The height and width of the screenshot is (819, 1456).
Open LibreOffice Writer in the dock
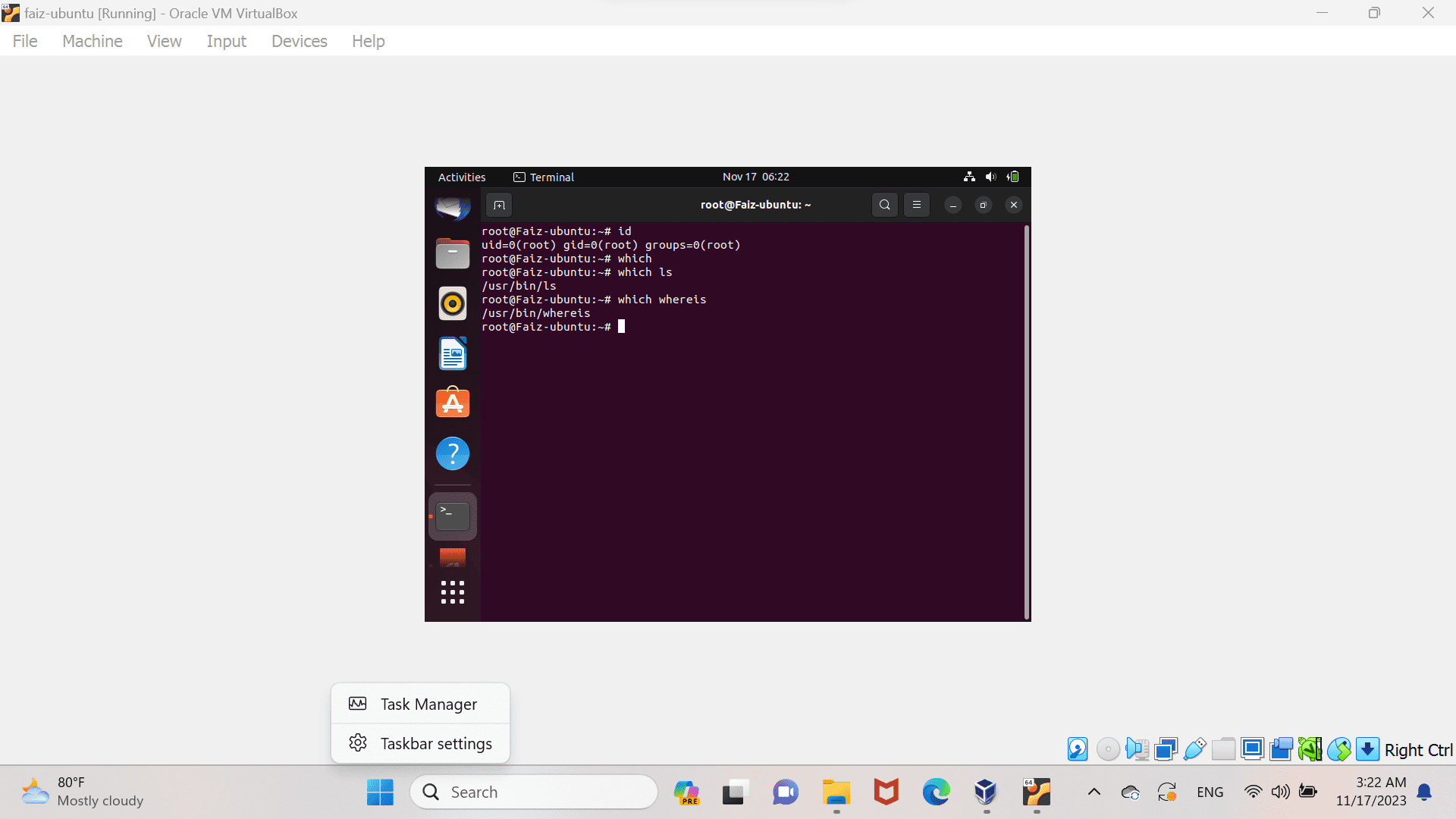tap(453, 353)
